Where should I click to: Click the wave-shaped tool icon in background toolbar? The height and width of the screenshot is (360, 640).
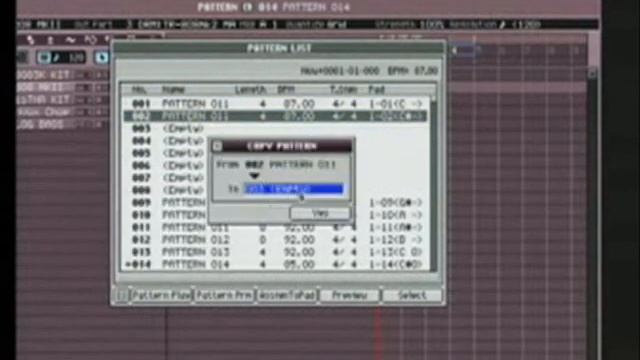pyautogui.click(x=70, y=40)
